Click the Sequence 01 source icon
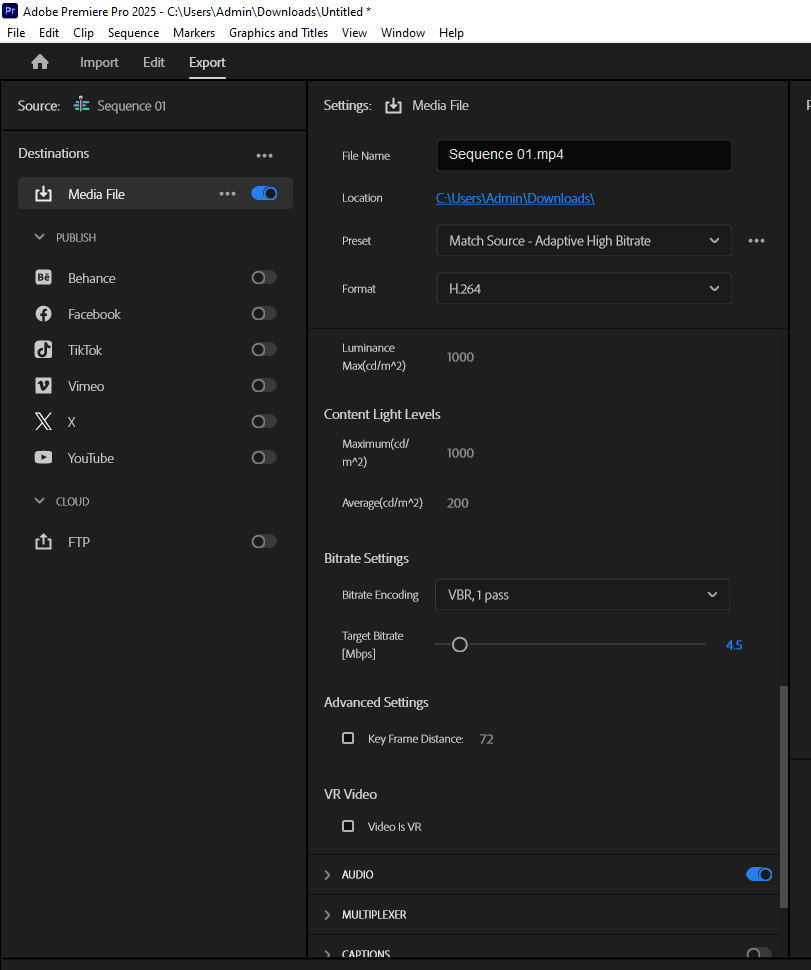Image resolution: width=811 pixels, height=970 pixels. pos(82,105)
